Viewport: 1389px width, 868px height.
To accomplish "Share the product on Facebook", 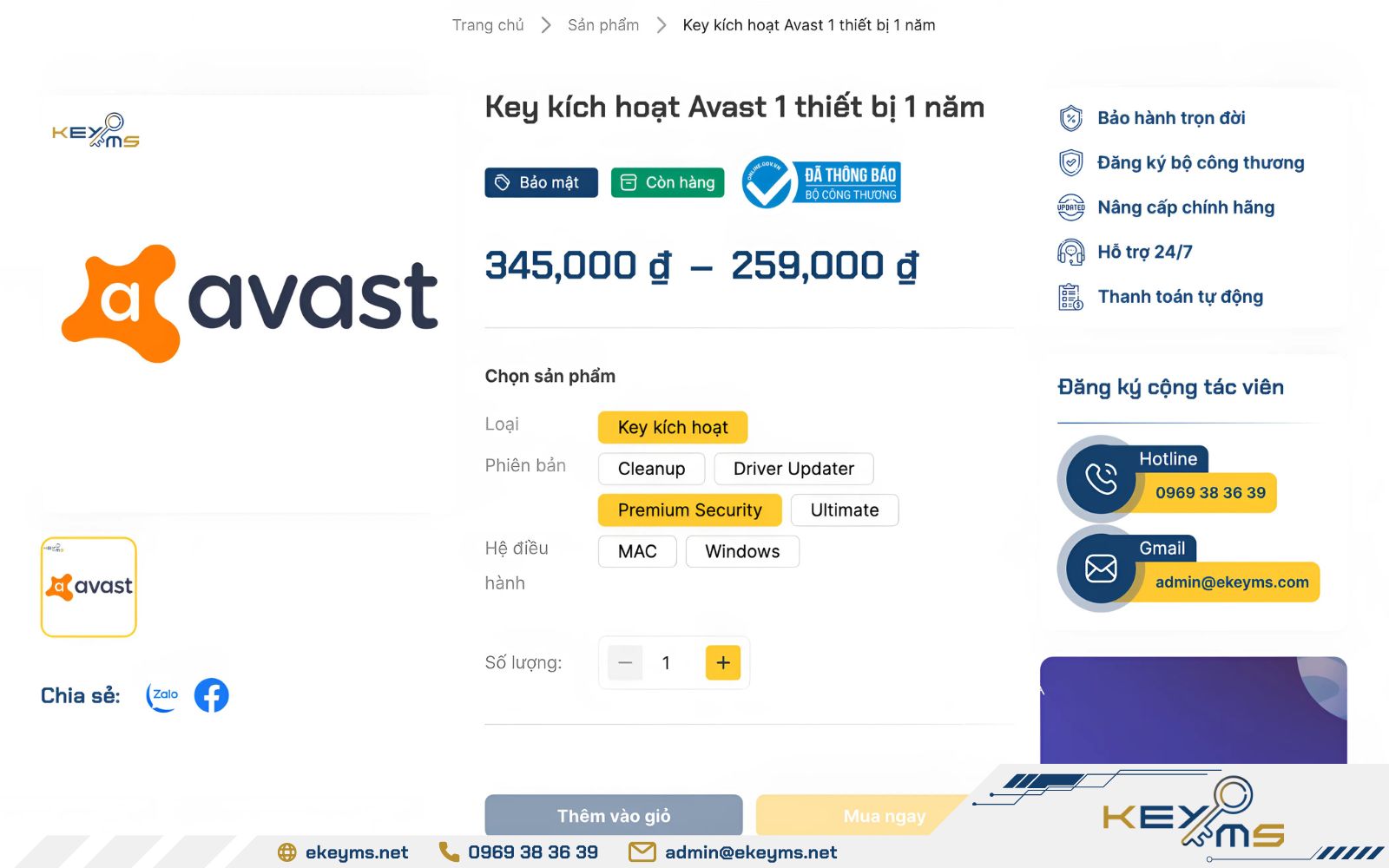I will (x=211, y=695).
